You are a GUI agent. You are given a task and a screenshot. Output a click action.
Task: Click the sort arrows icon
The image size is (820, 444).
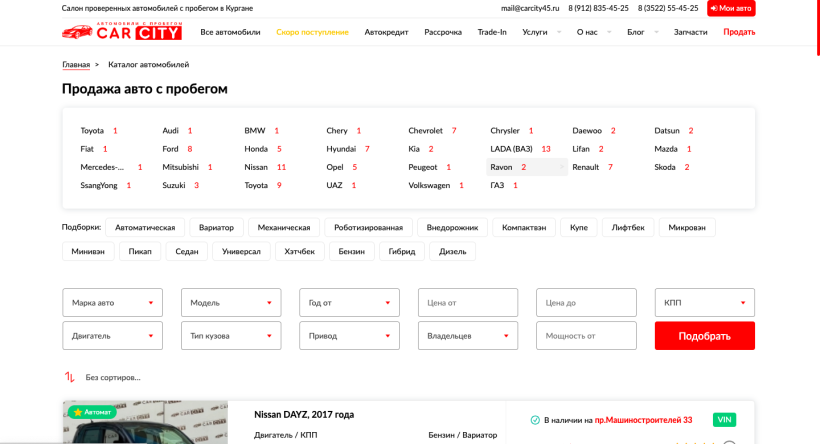(x=70, y=377)
